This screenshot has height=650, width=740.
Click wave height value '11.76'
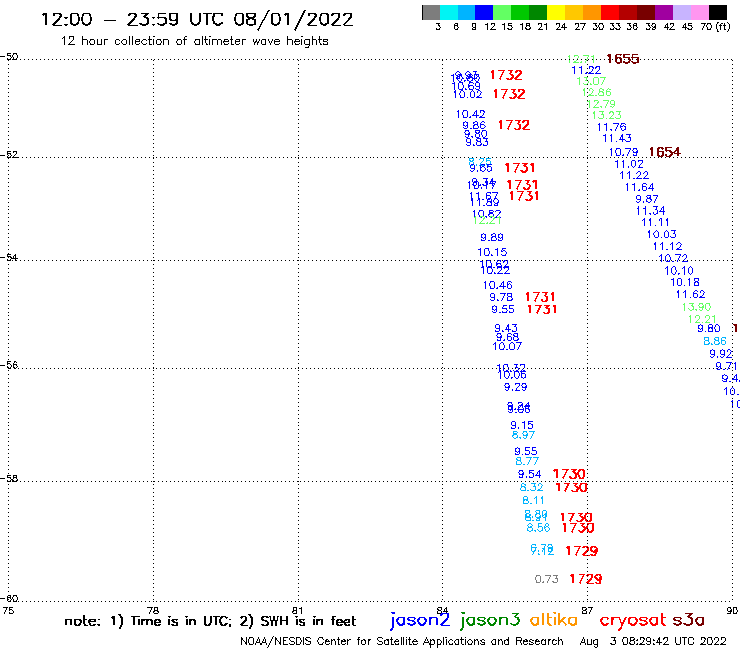(612, 127)
